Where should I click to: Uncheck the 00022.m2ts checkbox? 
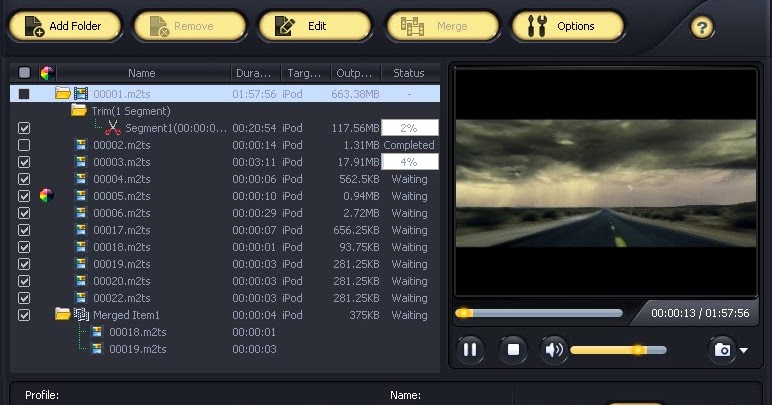[24, 298]
